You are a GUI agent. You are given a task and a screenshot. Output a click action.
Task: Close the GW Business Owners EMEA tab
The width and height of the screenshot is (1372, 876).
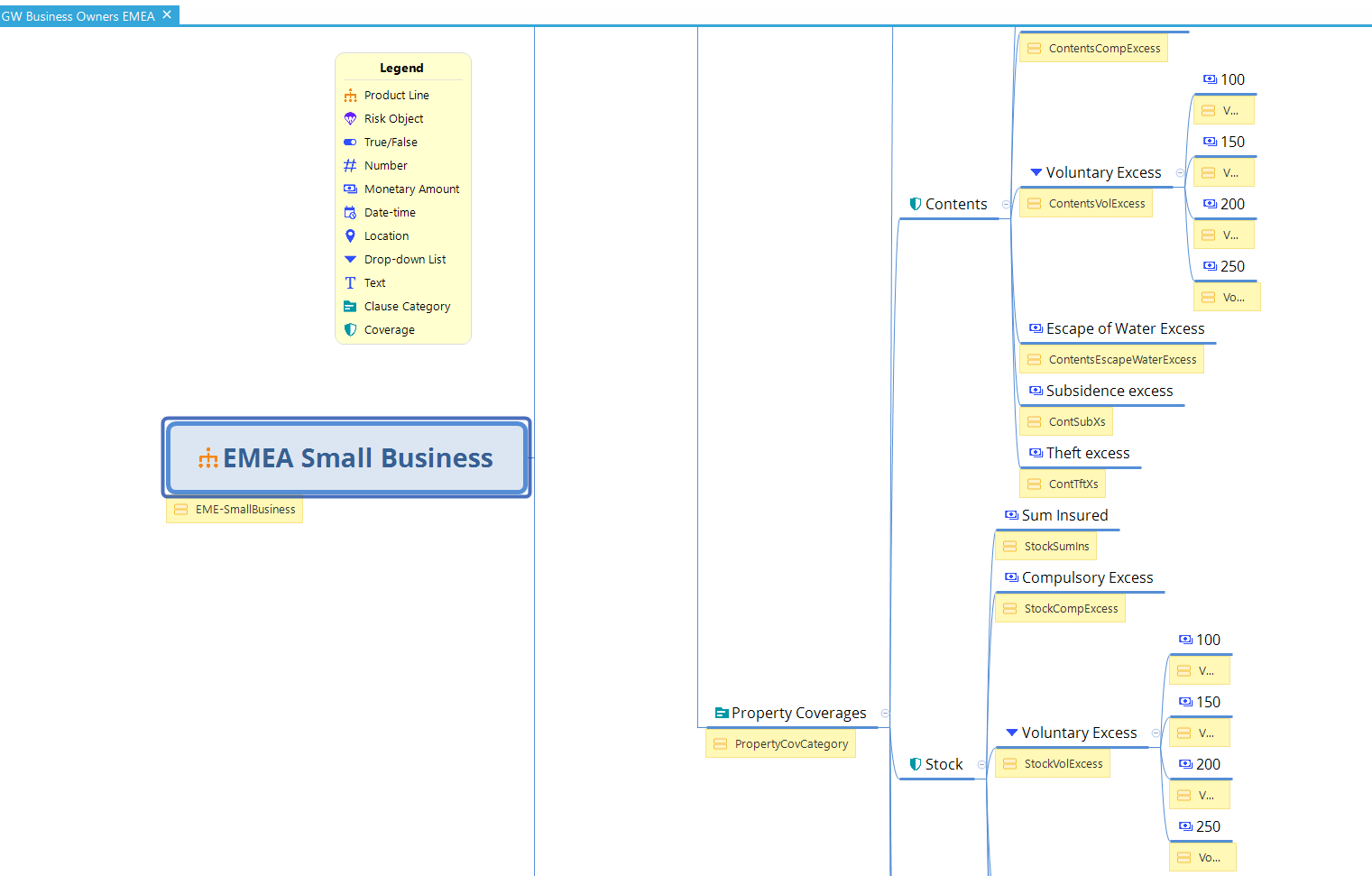pyautogui.click(x=167, y=15)
